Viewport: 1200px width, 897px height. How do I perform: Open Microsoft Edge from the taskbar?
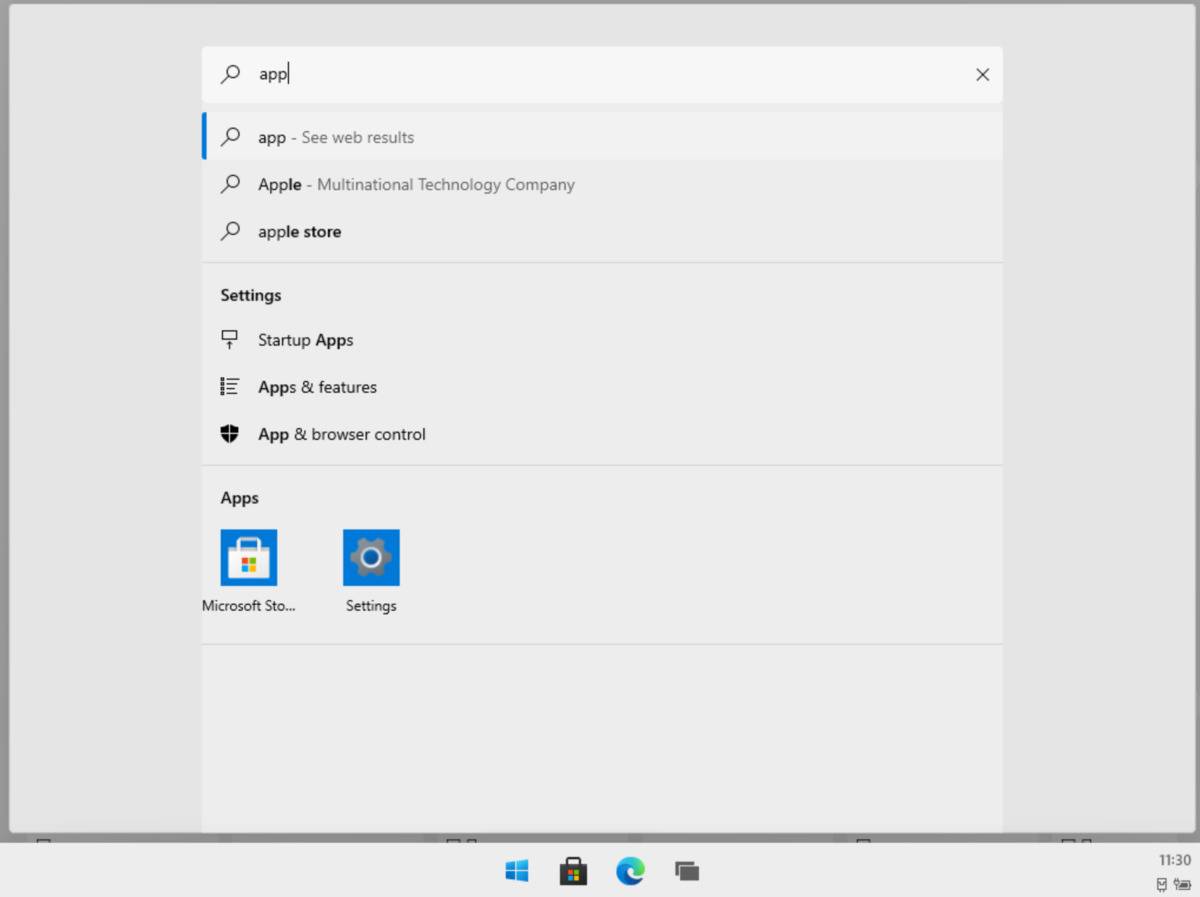630,871
